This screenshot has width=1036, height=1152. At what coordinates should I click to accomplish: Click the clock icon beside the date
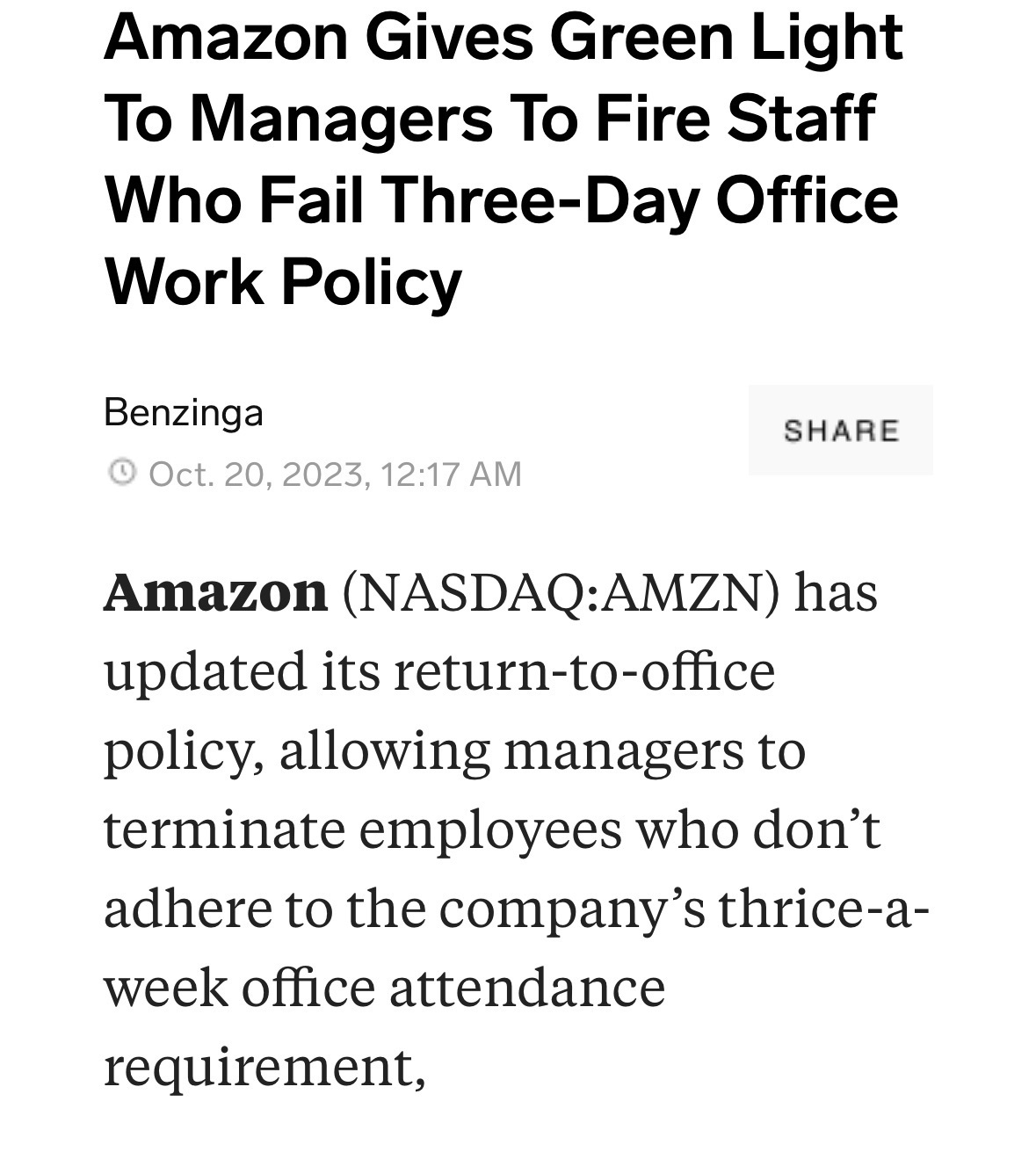pos(121,473)
